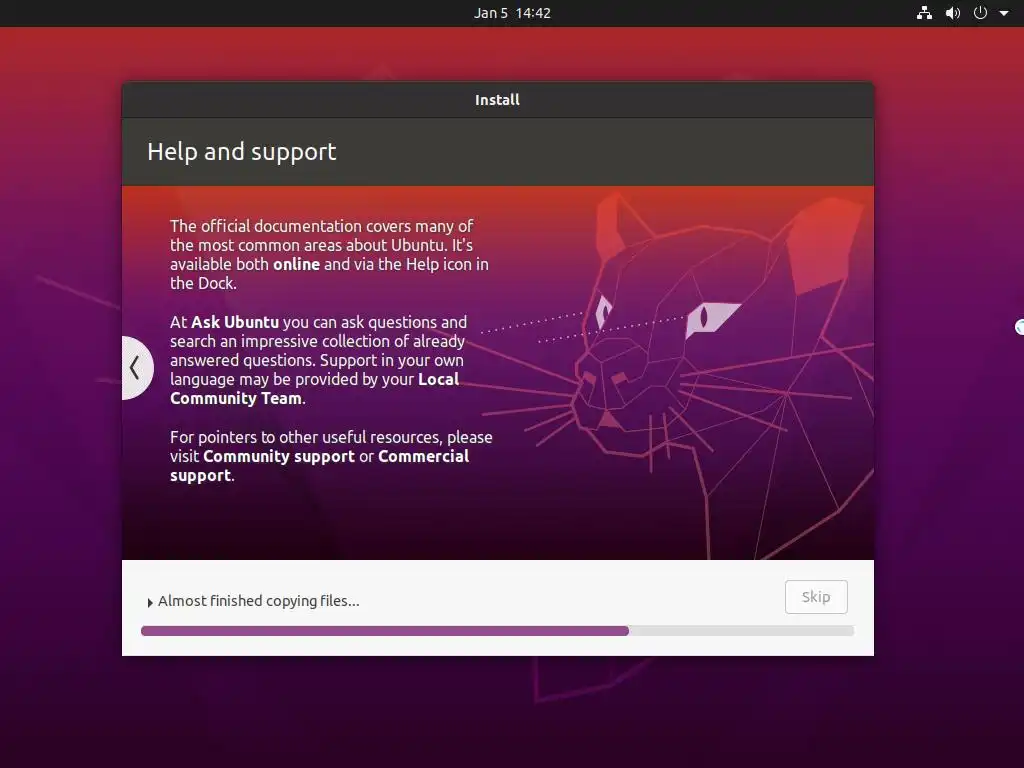Open the Commercial support link
1024x768 pixels.
[319, 466]
